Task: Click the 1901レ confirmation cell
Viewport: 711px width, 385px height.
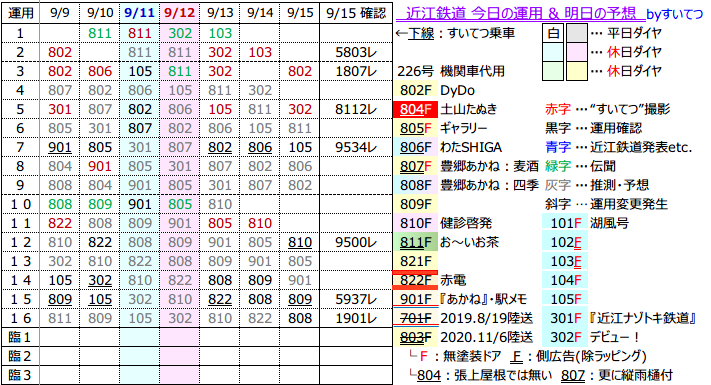Action: click(x=356, y=318)
